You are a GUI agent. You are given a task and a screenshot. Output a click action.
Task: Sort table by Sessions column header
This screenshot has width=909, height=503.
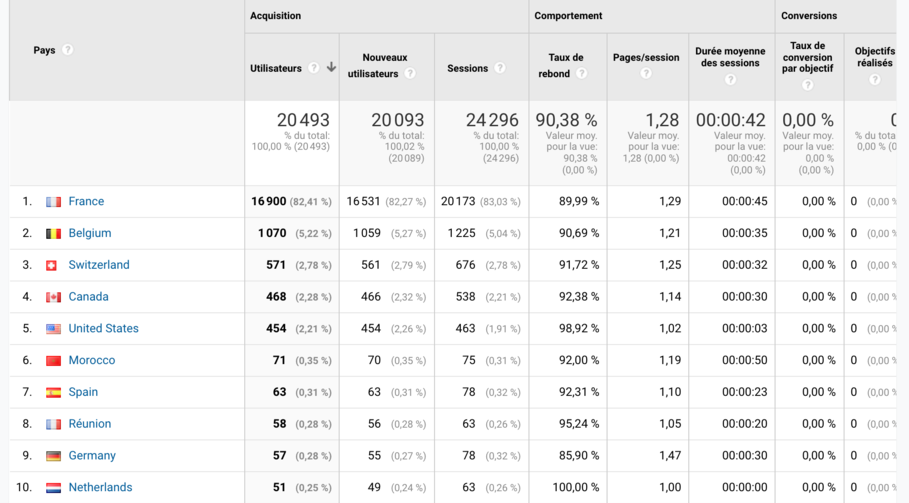[x=467, y=68]
